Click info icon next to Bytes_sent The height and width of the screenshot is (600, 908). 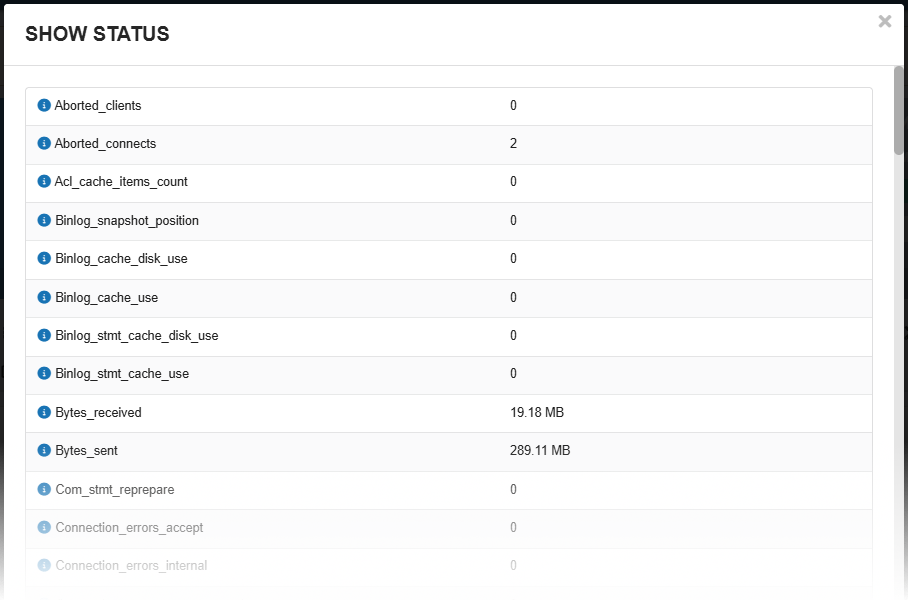[x=44, y=450]
